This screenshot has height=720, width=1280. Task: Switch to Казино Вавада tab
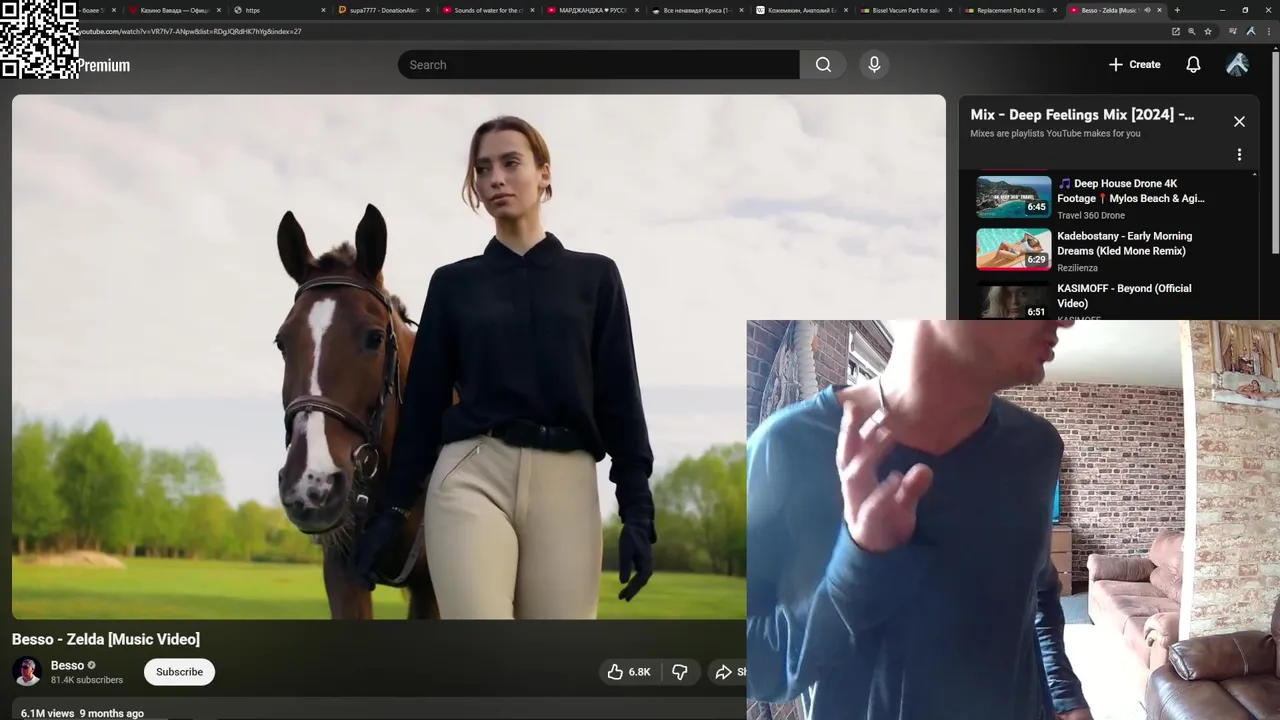point(174,10)
